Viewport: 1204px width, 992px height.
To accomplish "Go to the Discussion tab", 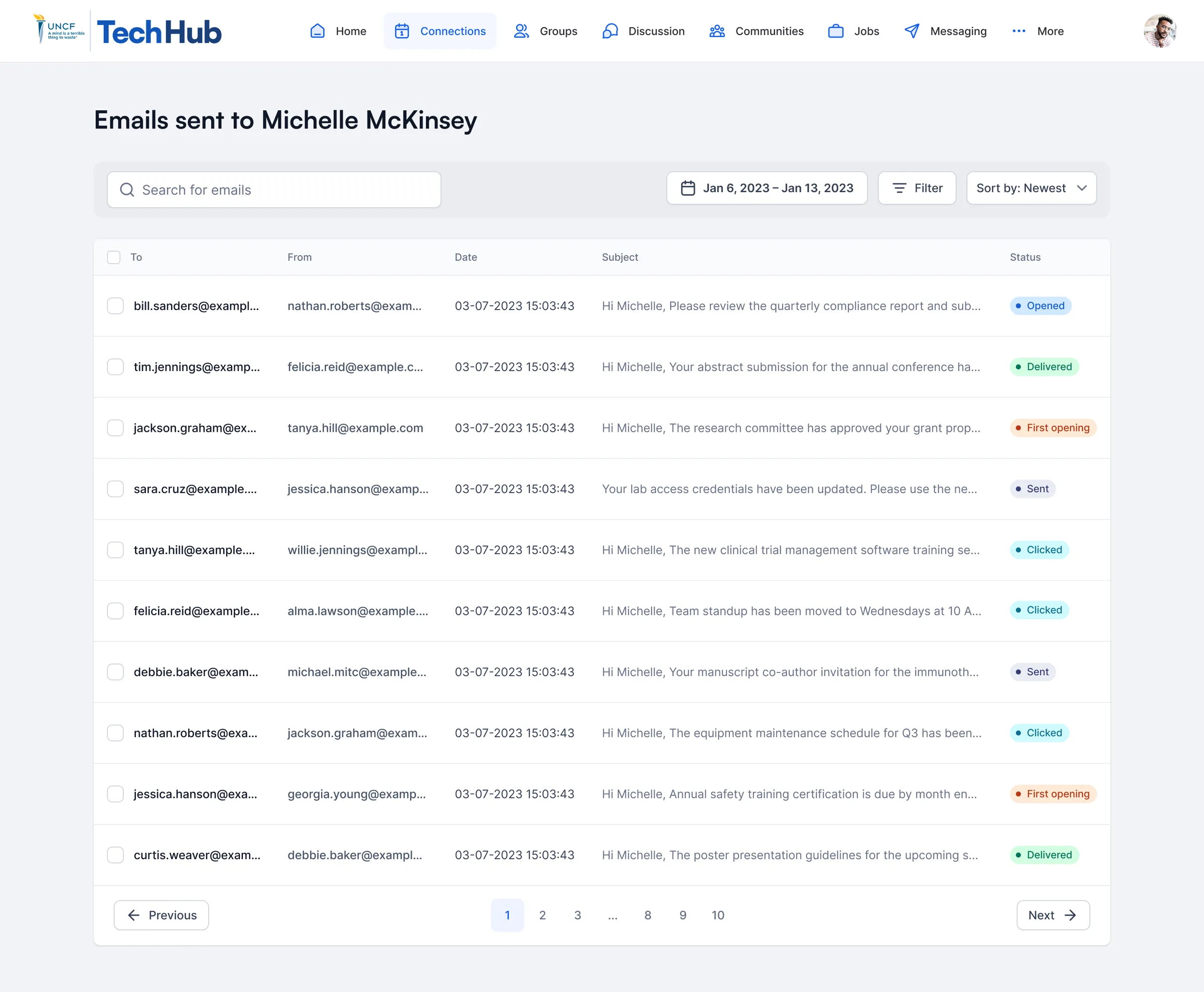I will tap(644, 31).
